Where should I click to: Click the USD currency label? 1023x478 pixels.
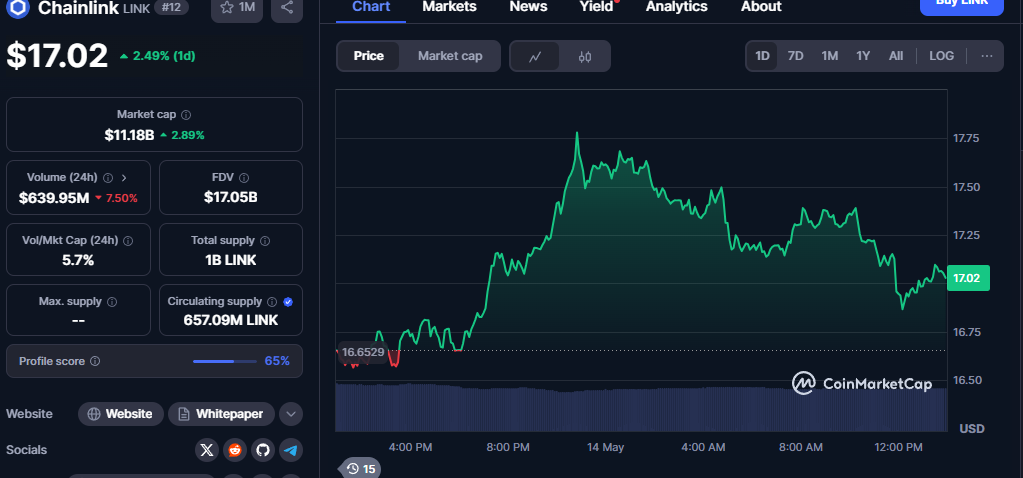pos(971,428)
